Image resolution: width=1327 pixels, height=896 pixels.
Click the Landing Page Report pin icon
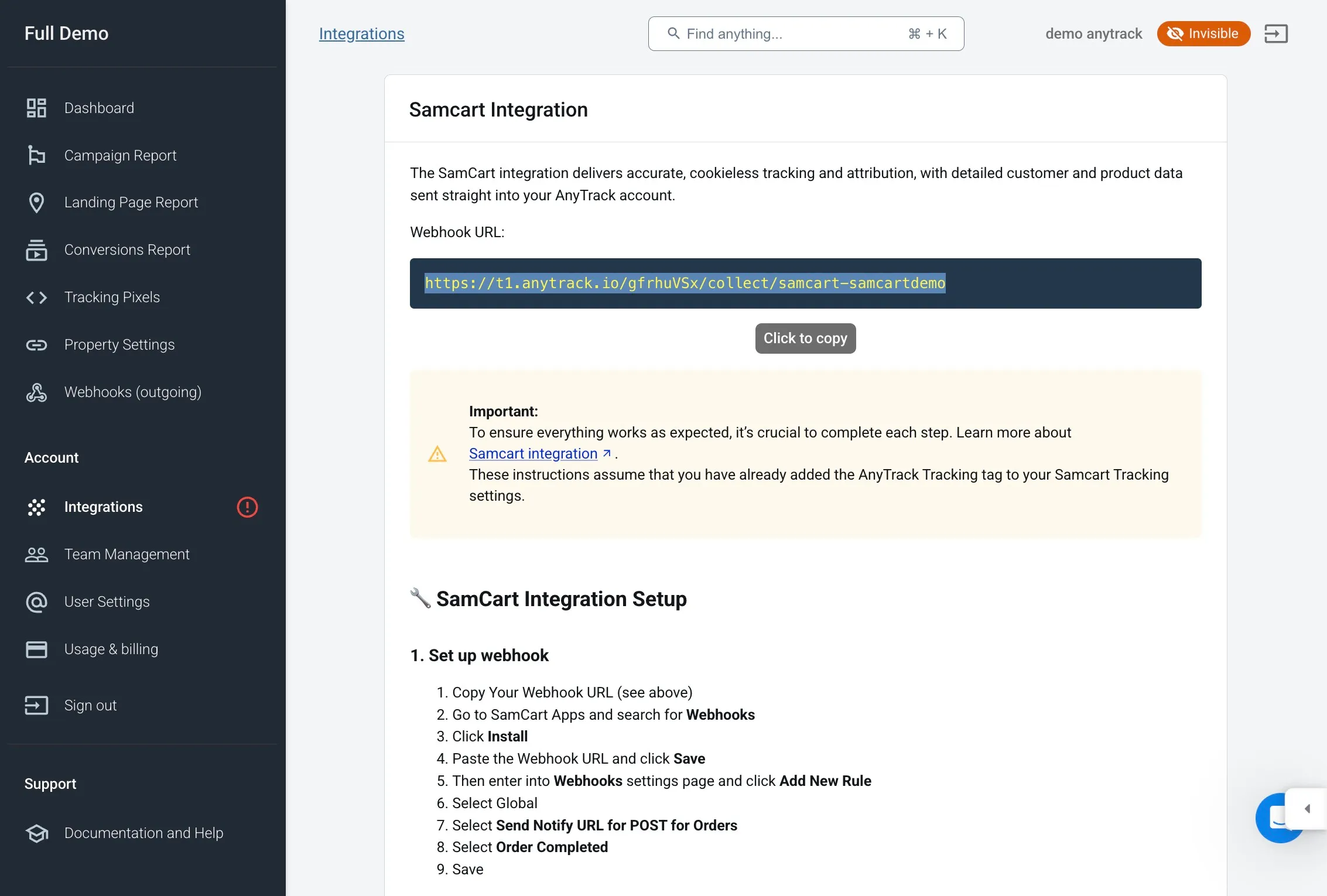(36, 203)
